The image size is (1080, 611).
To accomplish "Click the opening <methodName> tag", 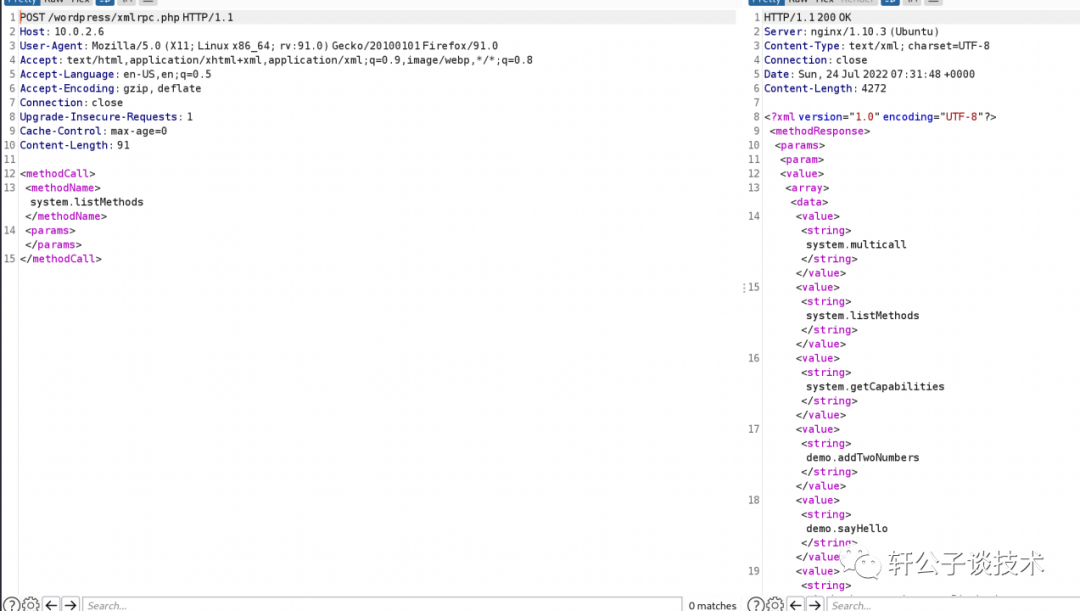I will tap(63, 188).
